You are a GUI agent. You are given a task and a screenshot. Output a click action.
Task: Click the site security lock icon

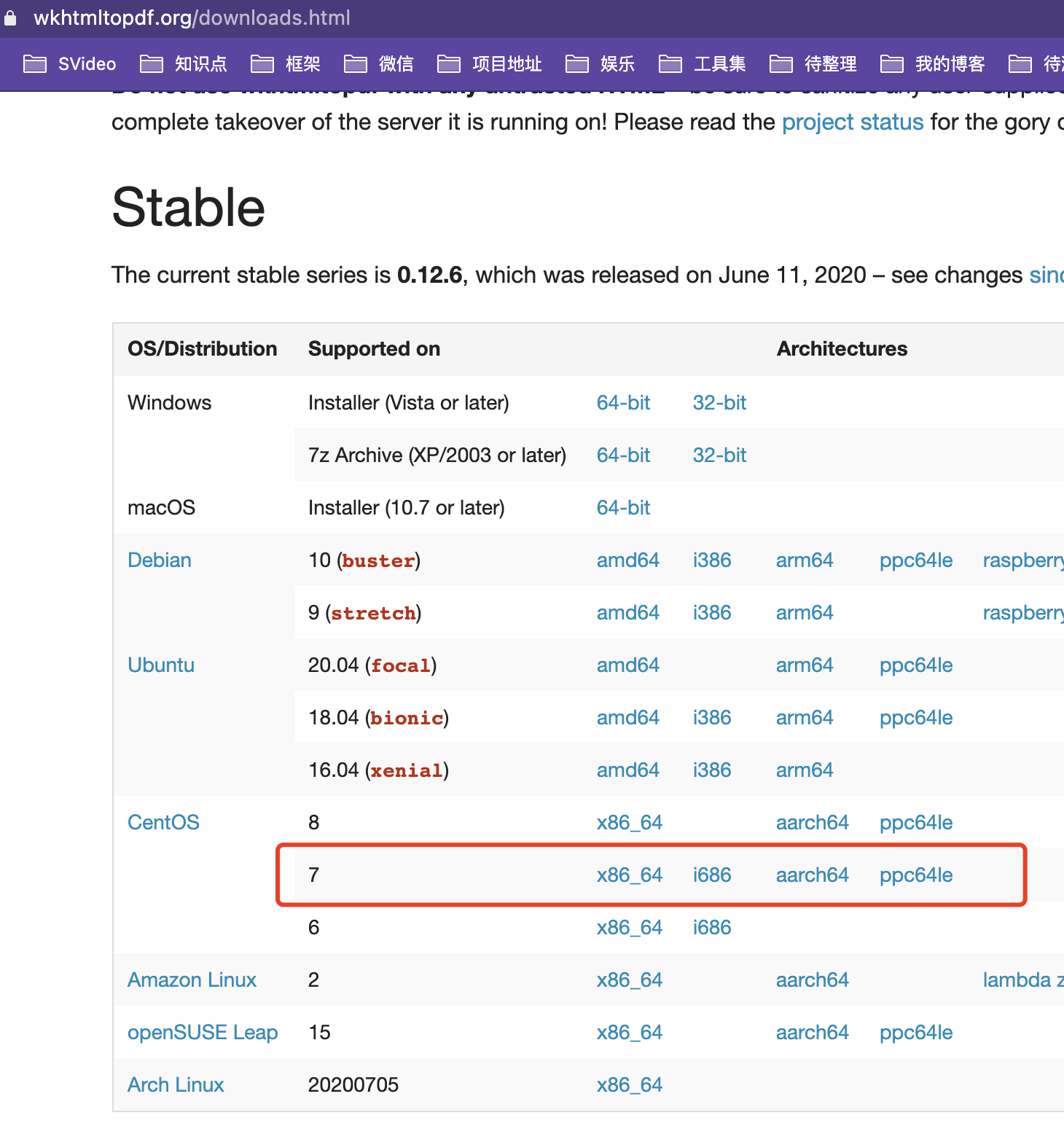point(12,17)
